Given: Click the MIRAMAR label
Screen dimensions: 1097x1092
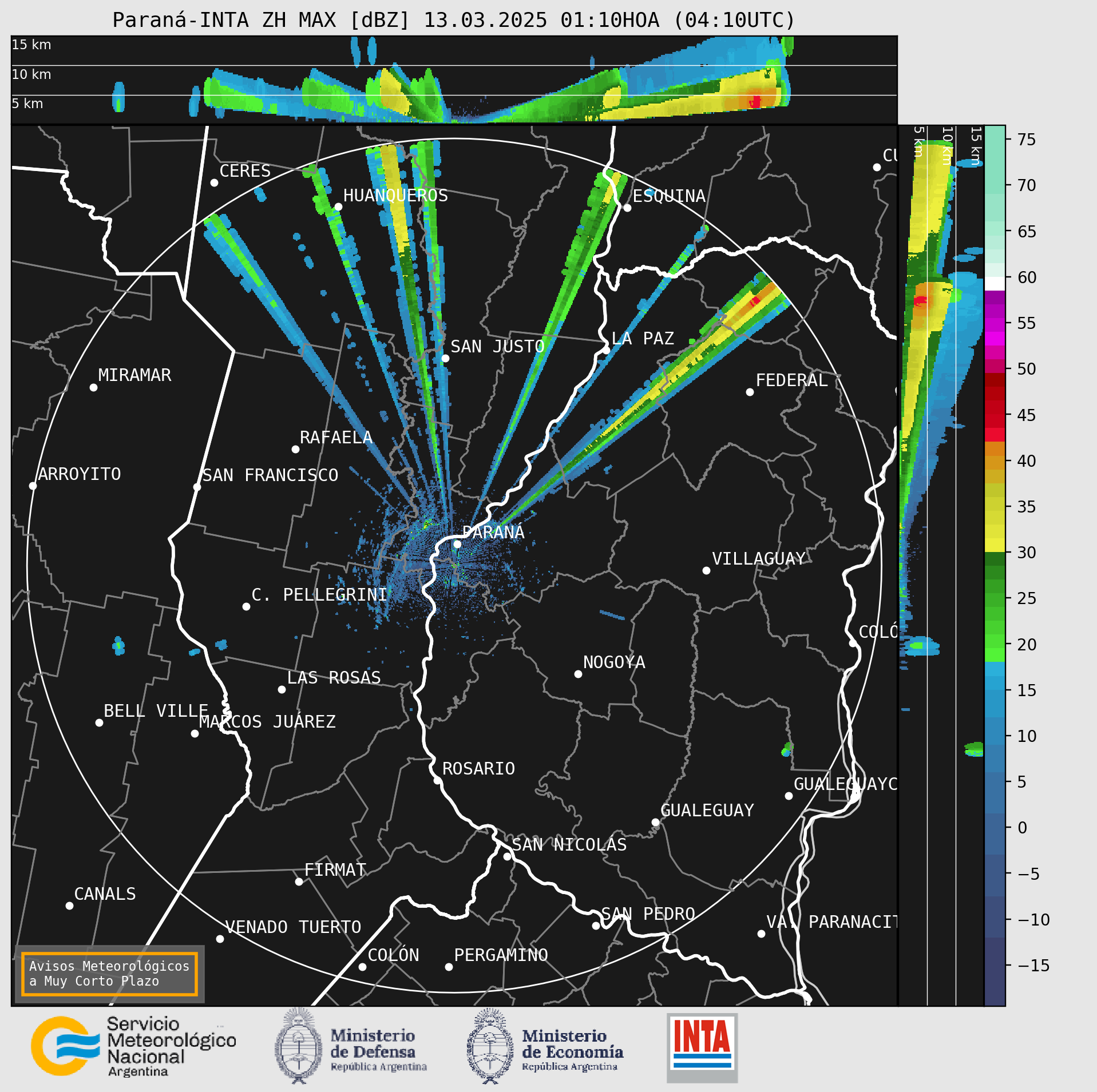Looking at the screenshot, I should (x=134, y=375).
